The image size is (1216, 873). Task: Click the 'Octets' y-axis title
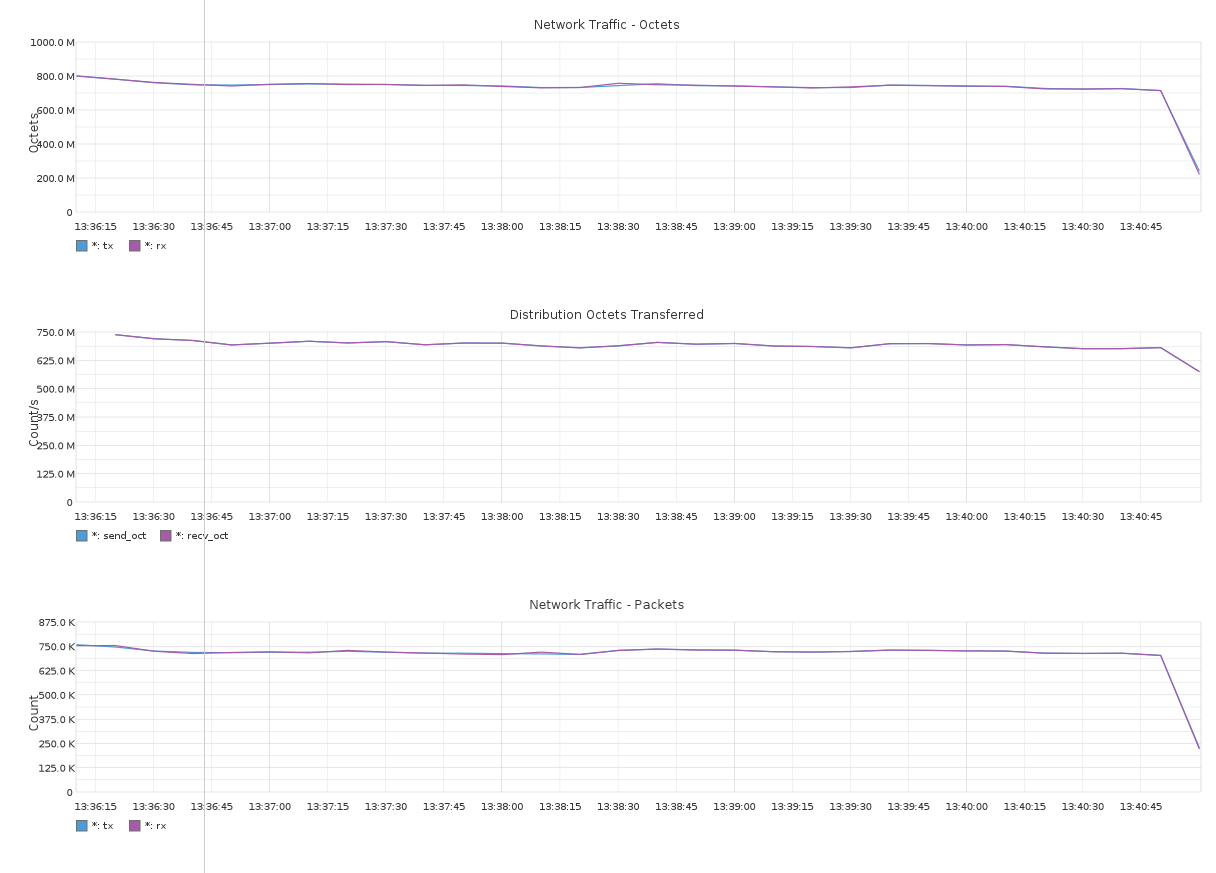[x=34, y=132]
